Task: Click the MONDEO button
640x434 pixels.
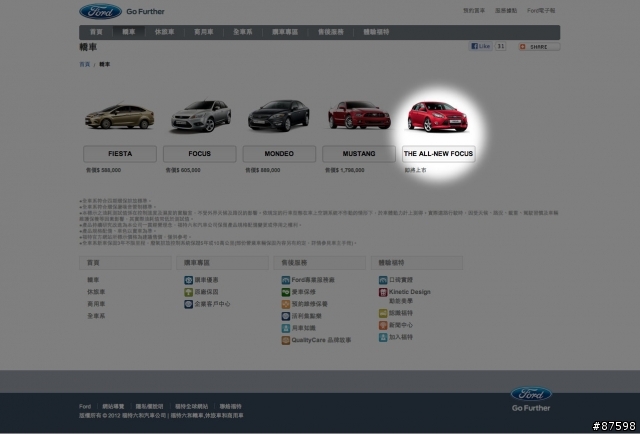Action: click(279, 154)
